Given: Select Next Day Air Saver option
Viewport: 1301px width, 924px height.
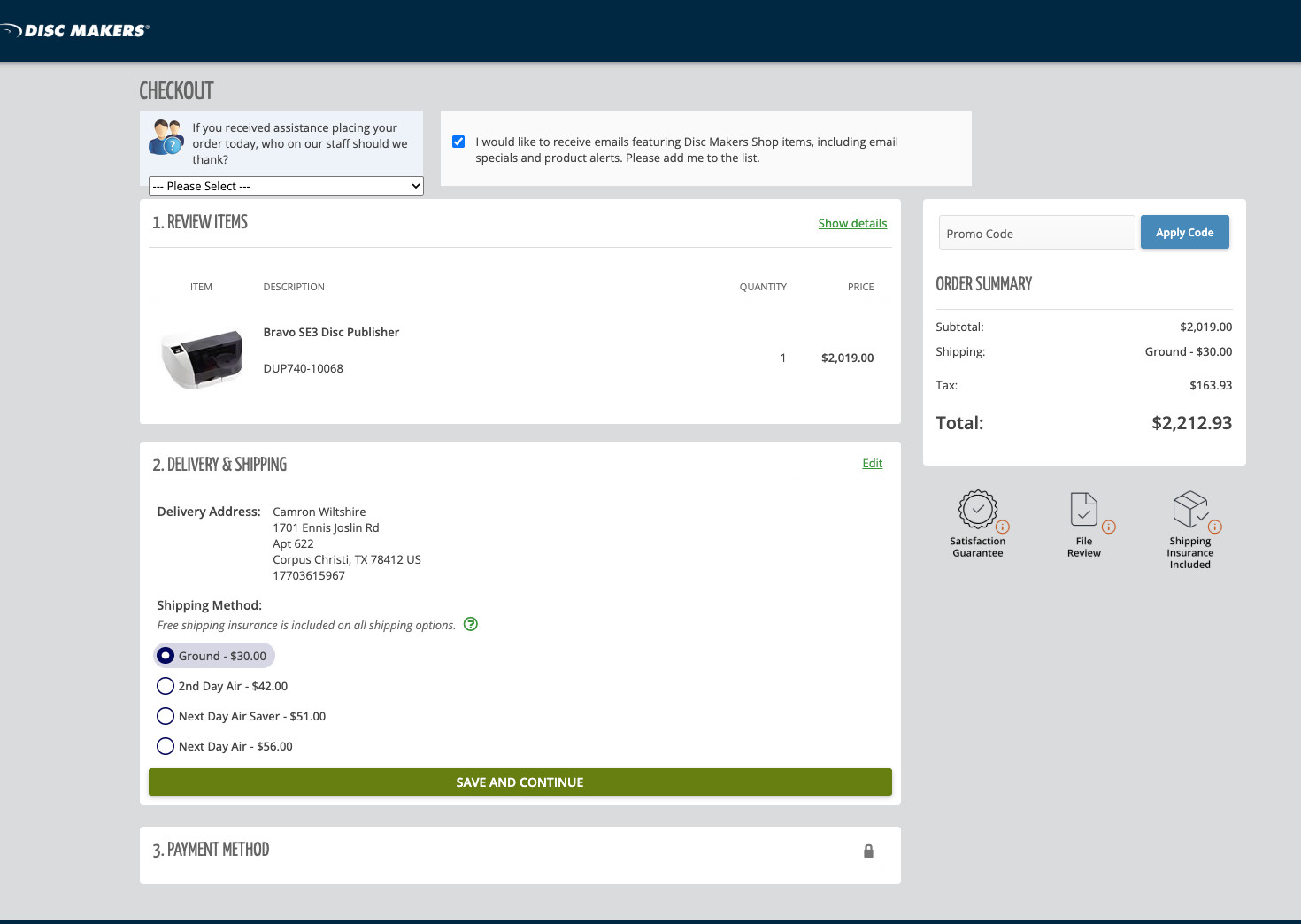Looking at the screenshot, I should 166,716.
